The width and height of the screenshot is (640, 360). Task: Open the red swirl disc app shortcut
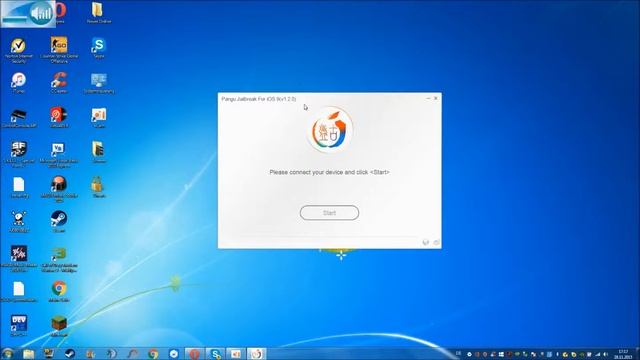59,118
